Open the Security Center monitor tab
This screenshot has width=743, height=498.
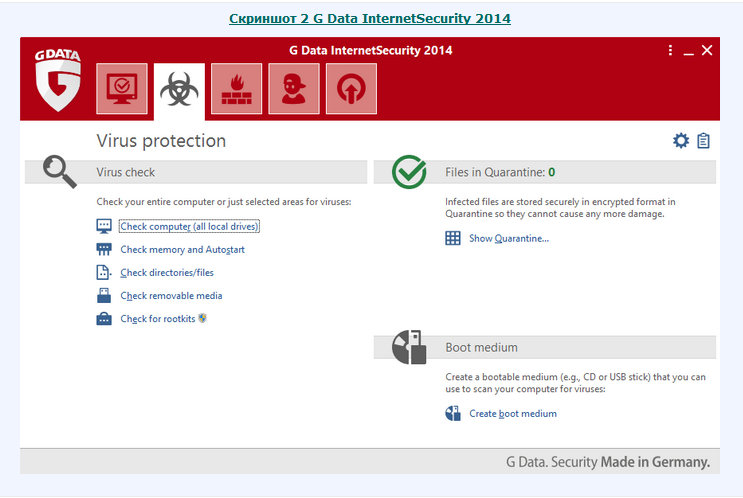pos(122,89)
